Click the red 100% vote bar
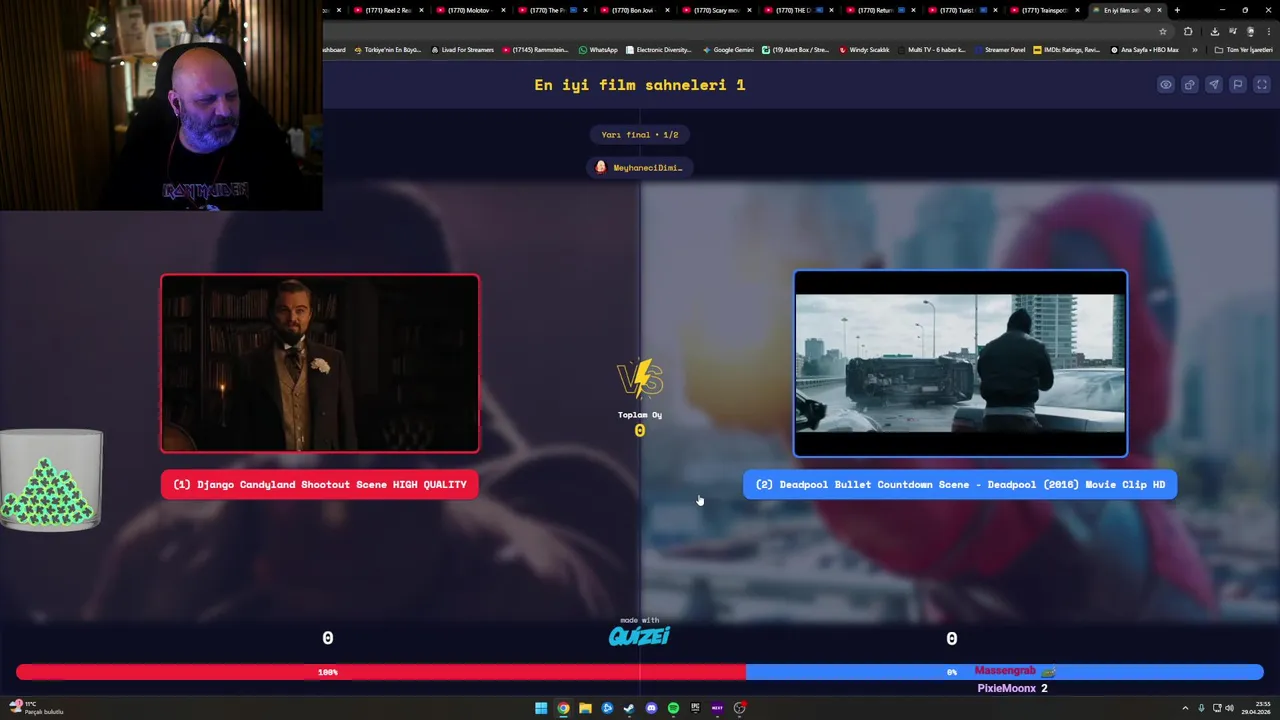The width and height of the screenshot is (1280, 720). (380, 672)
